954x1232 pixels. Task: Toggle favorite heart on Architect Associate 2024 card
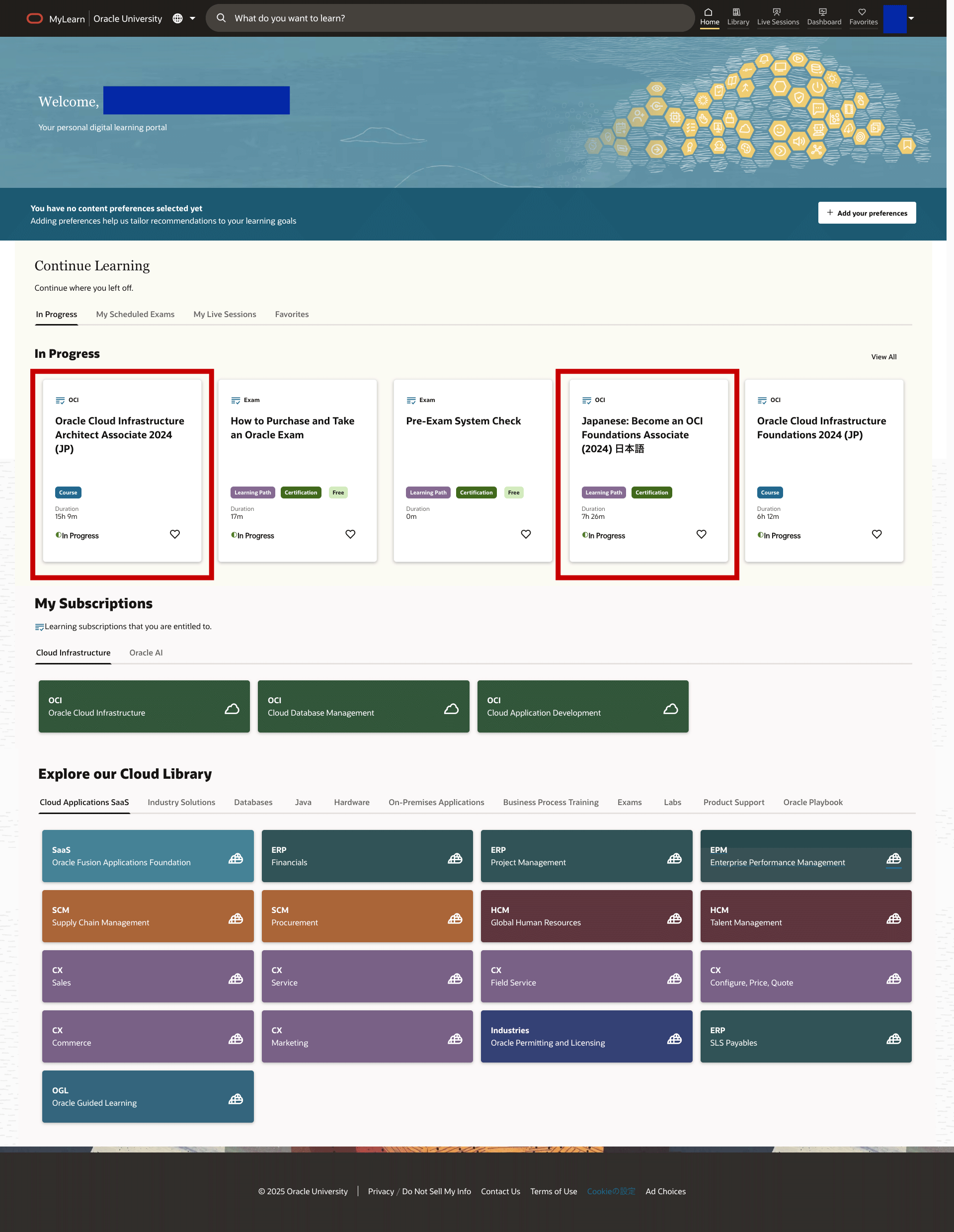pos(175,534)
